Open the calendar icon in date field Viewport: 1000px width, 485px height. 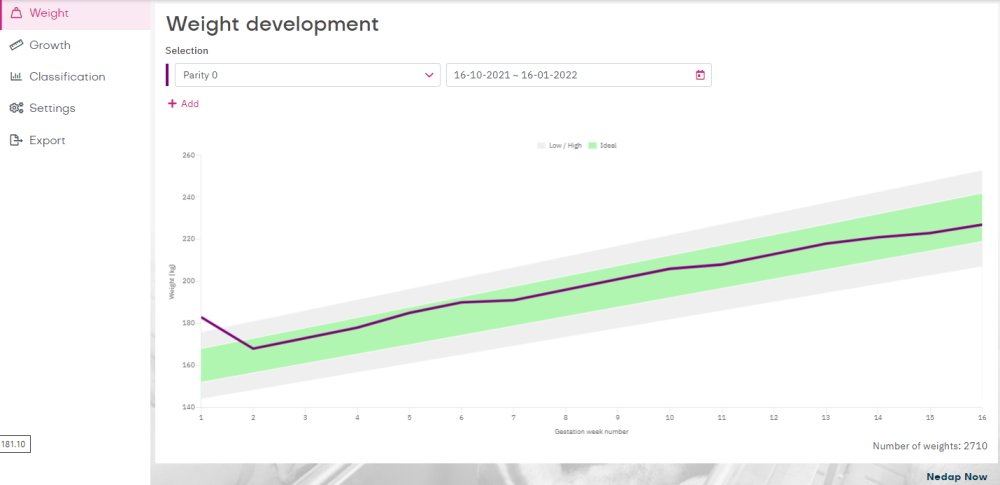tap(700, 75)
